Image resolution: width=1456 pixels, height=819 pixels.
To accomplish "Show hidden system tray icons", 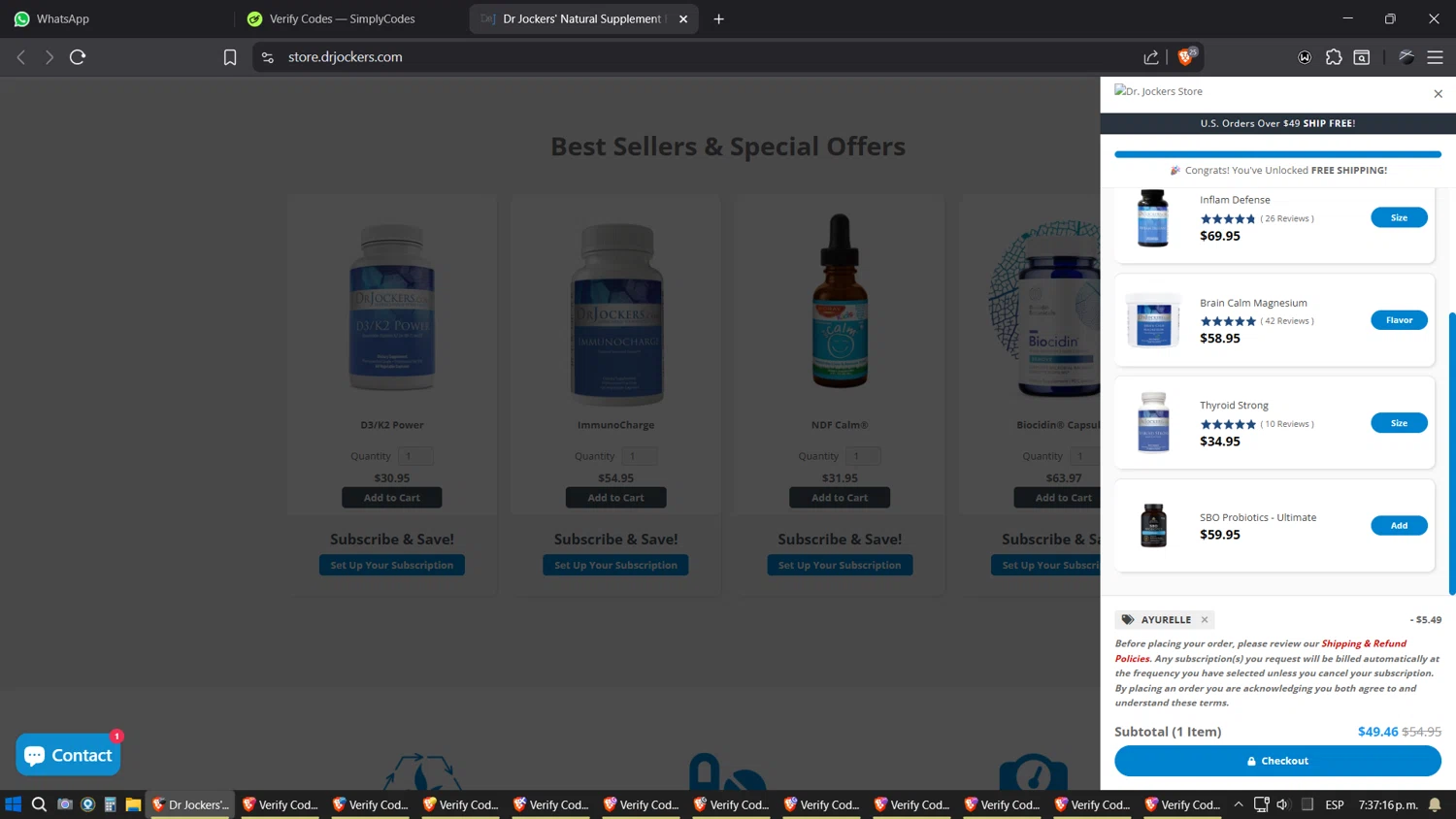I will 1239,804.
